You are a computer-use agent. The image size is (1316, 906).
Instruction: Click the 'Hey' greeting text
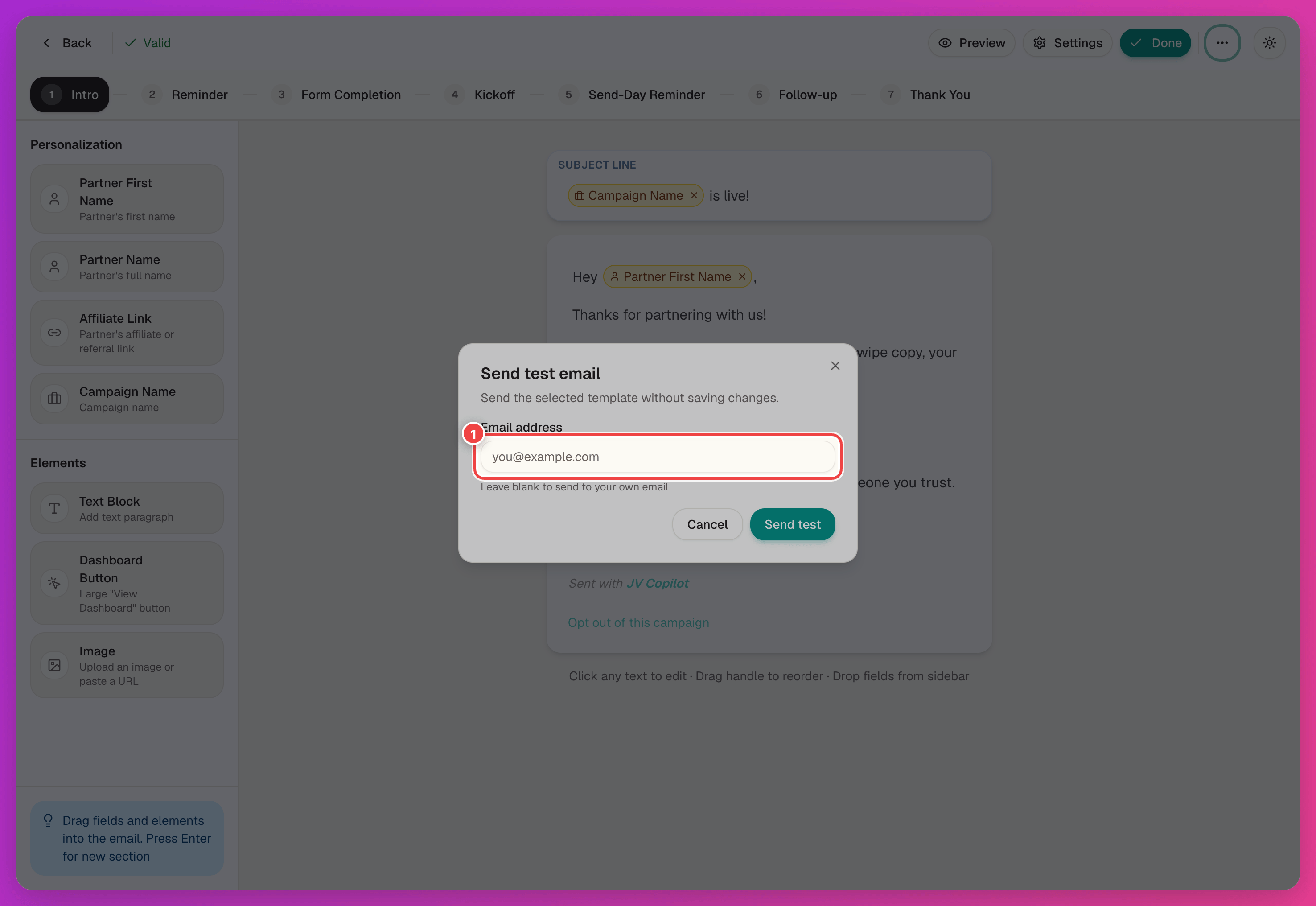point(585,277)
